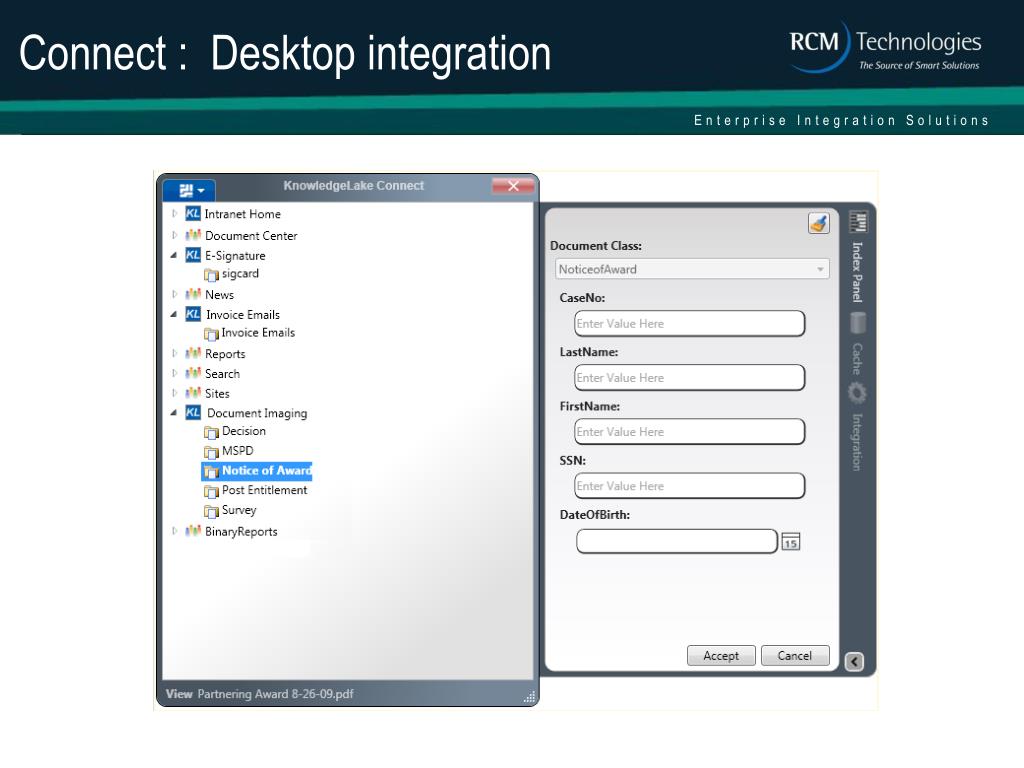Select the Document Center tree item
The image size is (1024, 768).
(x=251, y=236)
